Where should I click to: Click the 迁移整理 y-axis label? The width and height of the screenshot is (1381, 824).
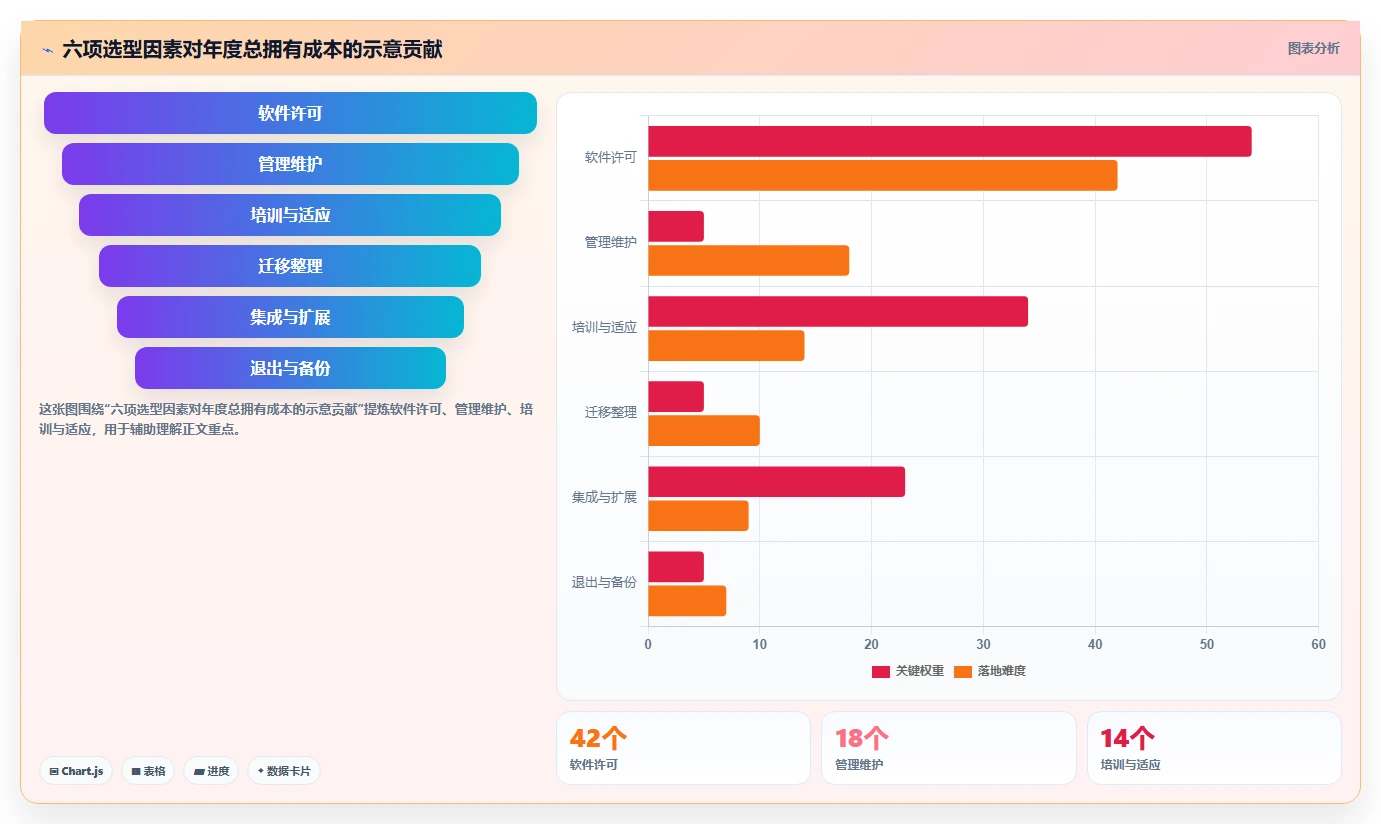click(611, 412)
